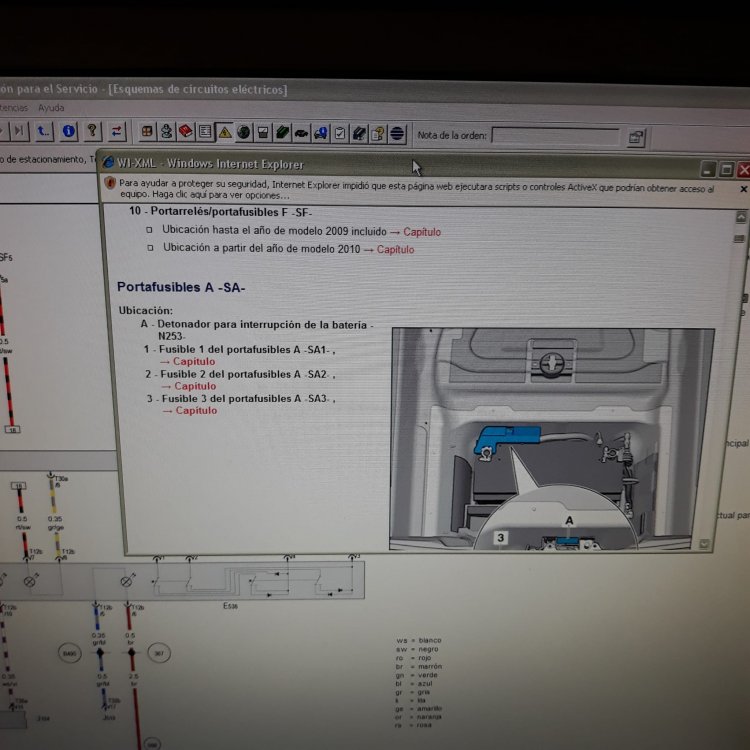
Task: Click the dark books toolbar icon
Action: 359,134
